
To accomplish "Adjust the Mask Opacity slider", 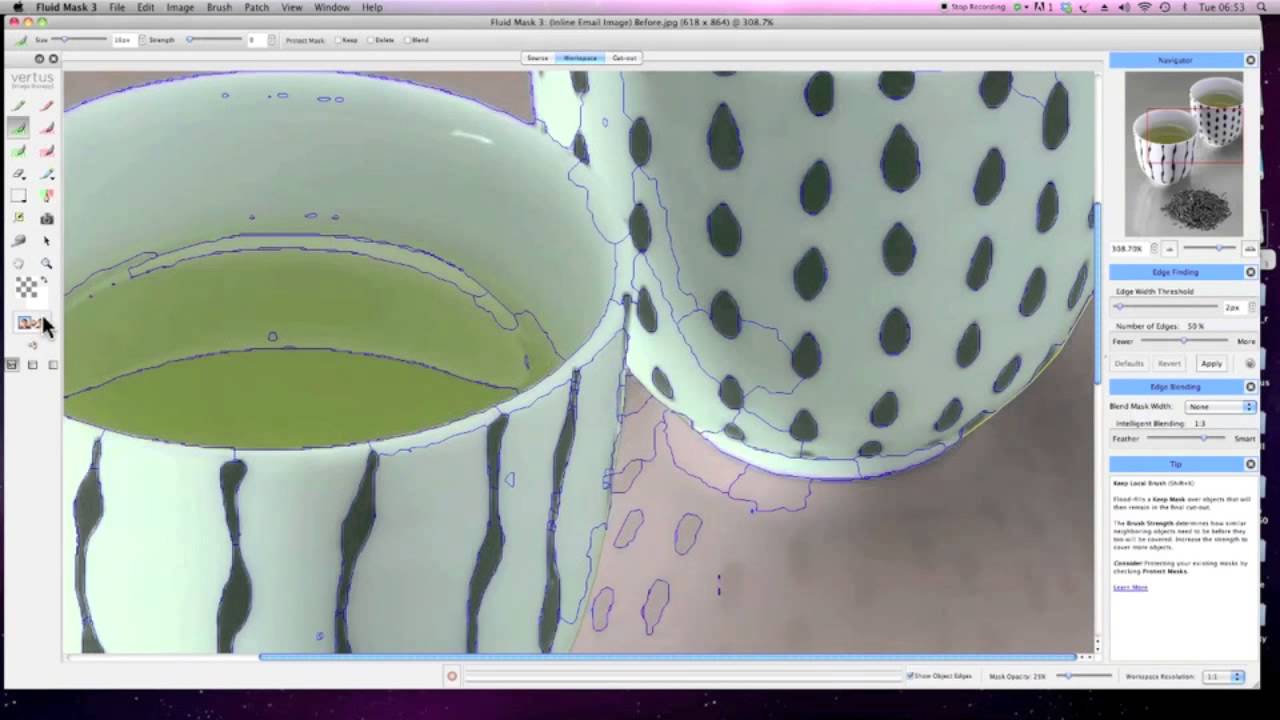I will pos(1085,677).
